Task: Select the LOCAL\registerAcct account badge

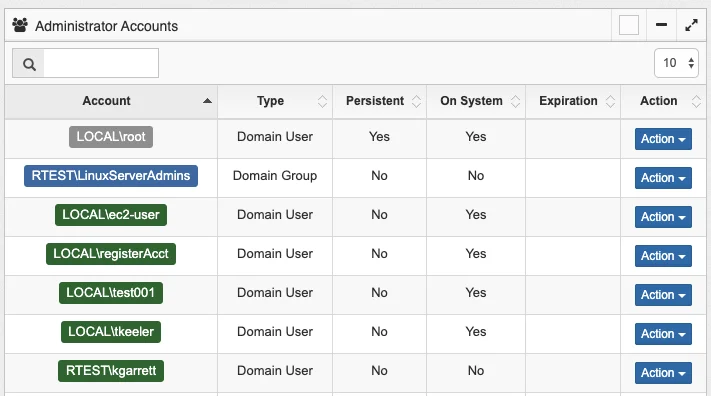Action: (111, 254)
